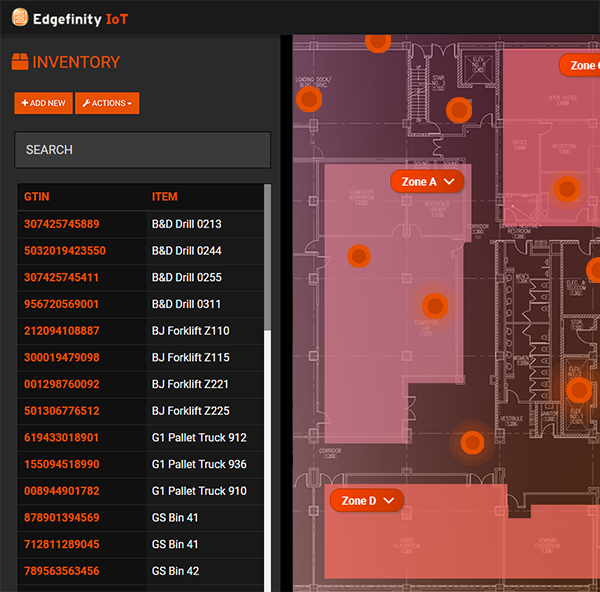The width and height of the screenshot is (600, 592).
Task: Select item G1 Pallet Truck 912
Action: tap(199, 437)
